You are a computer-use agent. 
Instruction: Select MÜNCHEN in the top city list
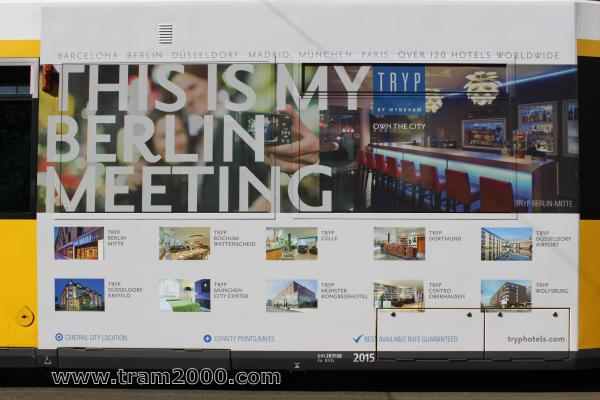click(x=325, y=55)
